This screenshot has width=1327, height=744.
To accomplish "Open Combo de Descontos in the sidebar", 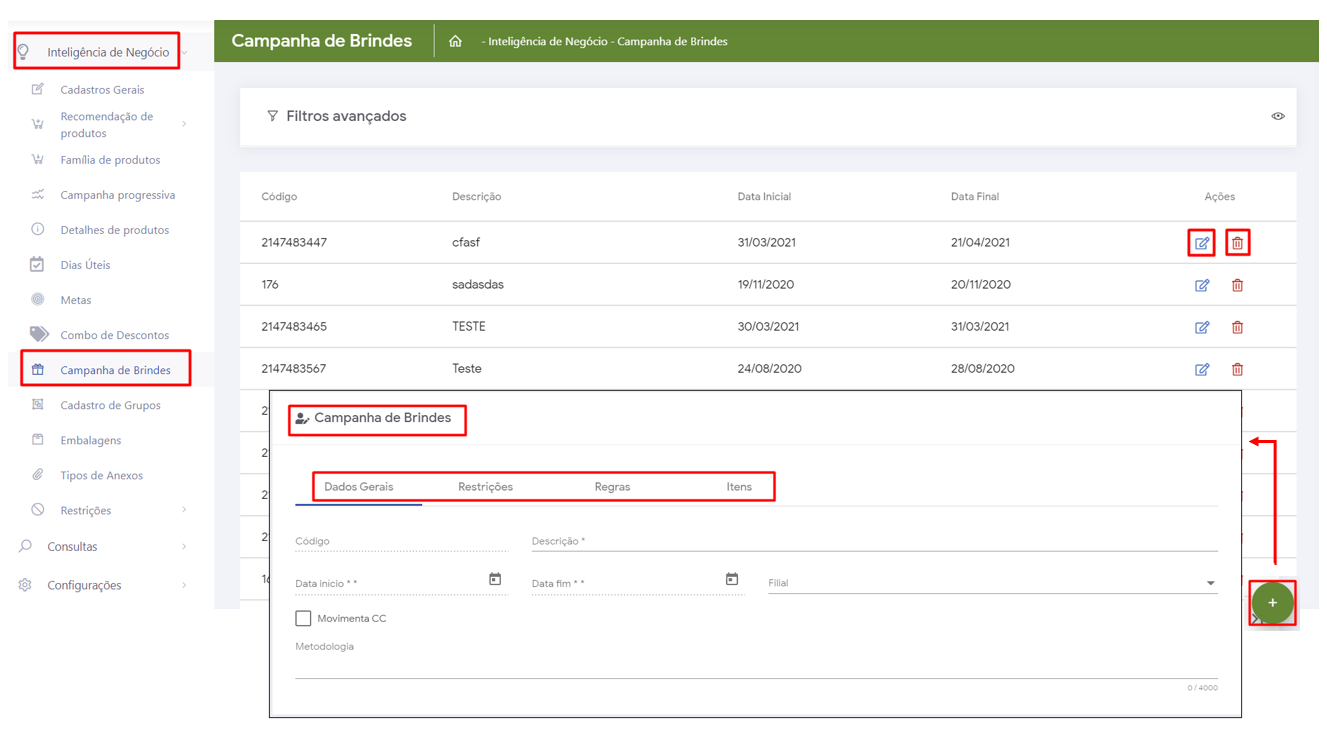I will (114, 335).
